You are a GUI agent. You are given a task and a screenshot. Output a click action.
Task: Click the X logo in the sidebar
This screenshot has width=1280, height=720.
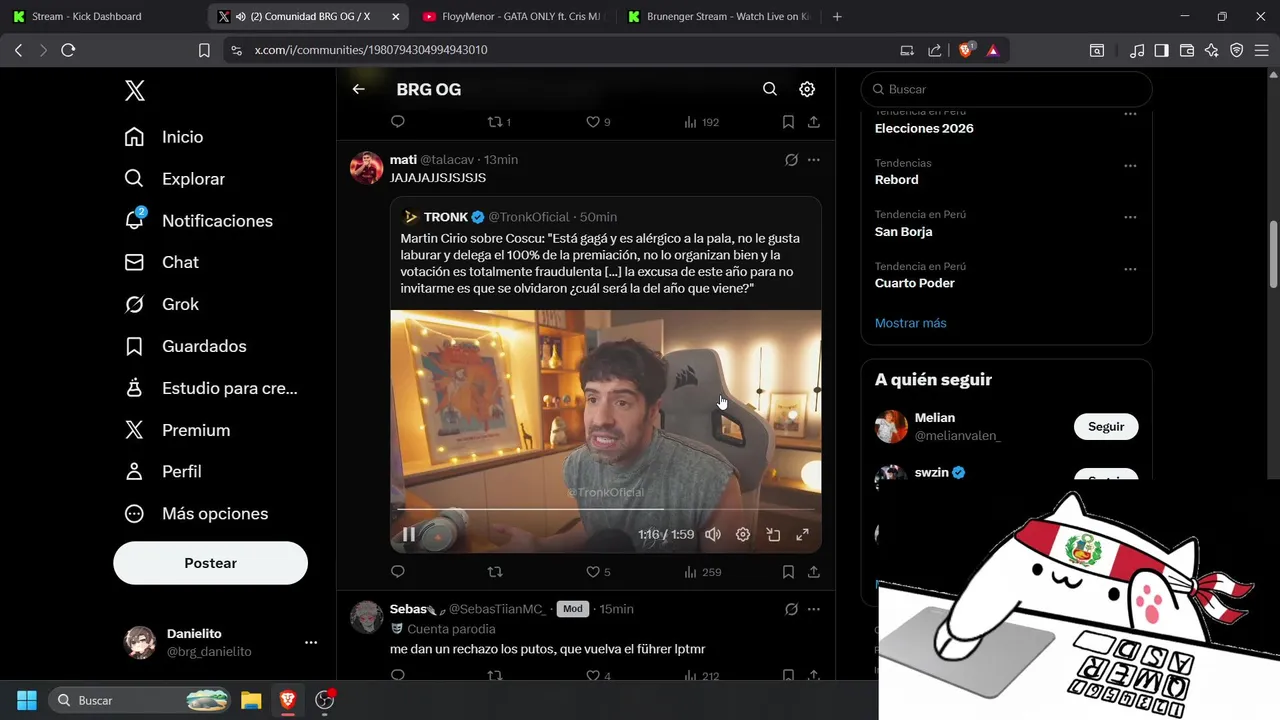[135, 90]
